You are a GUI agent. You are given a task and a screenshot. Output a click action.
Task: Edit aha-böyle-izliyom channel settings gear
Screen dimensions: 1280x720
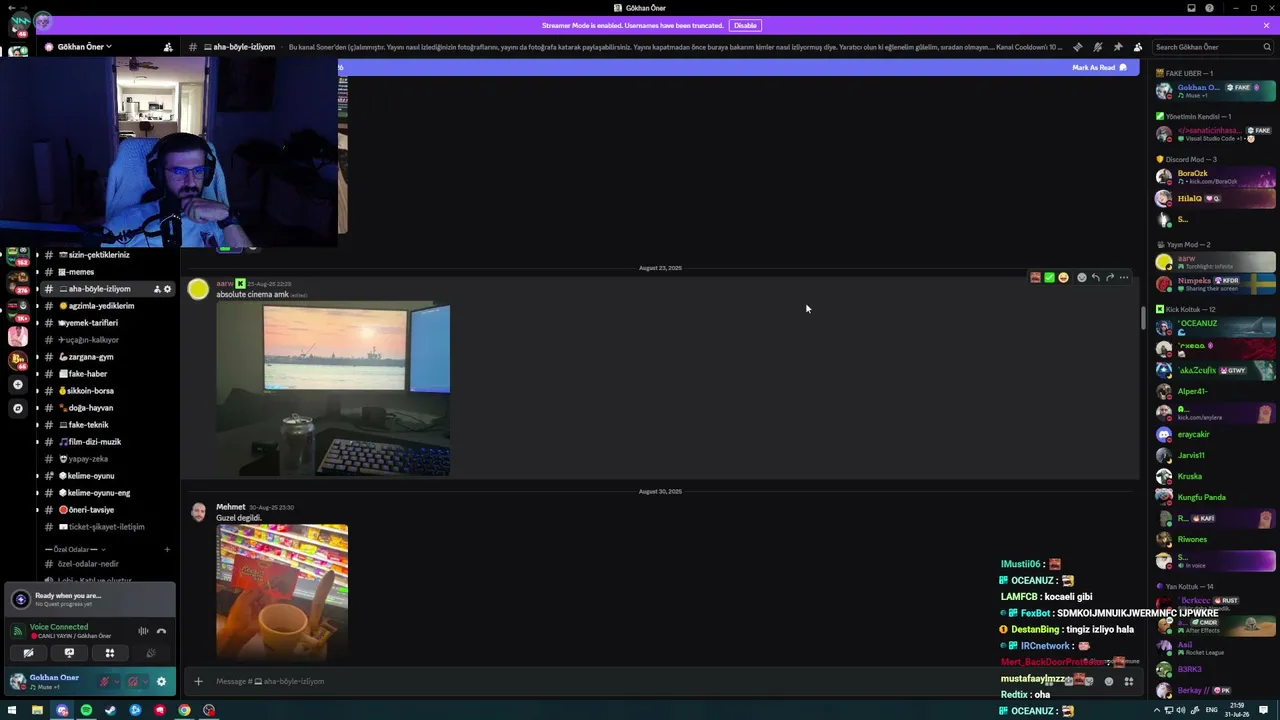[167, 289]
